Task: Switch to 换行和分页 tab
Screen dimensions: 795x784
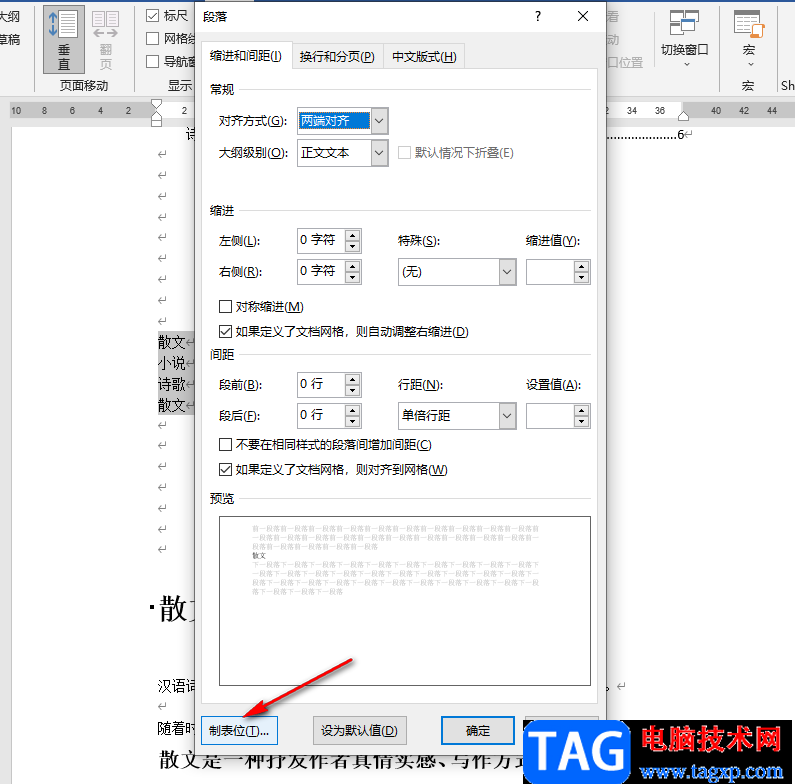Action: pyautogui.click(x=337, y=57)
